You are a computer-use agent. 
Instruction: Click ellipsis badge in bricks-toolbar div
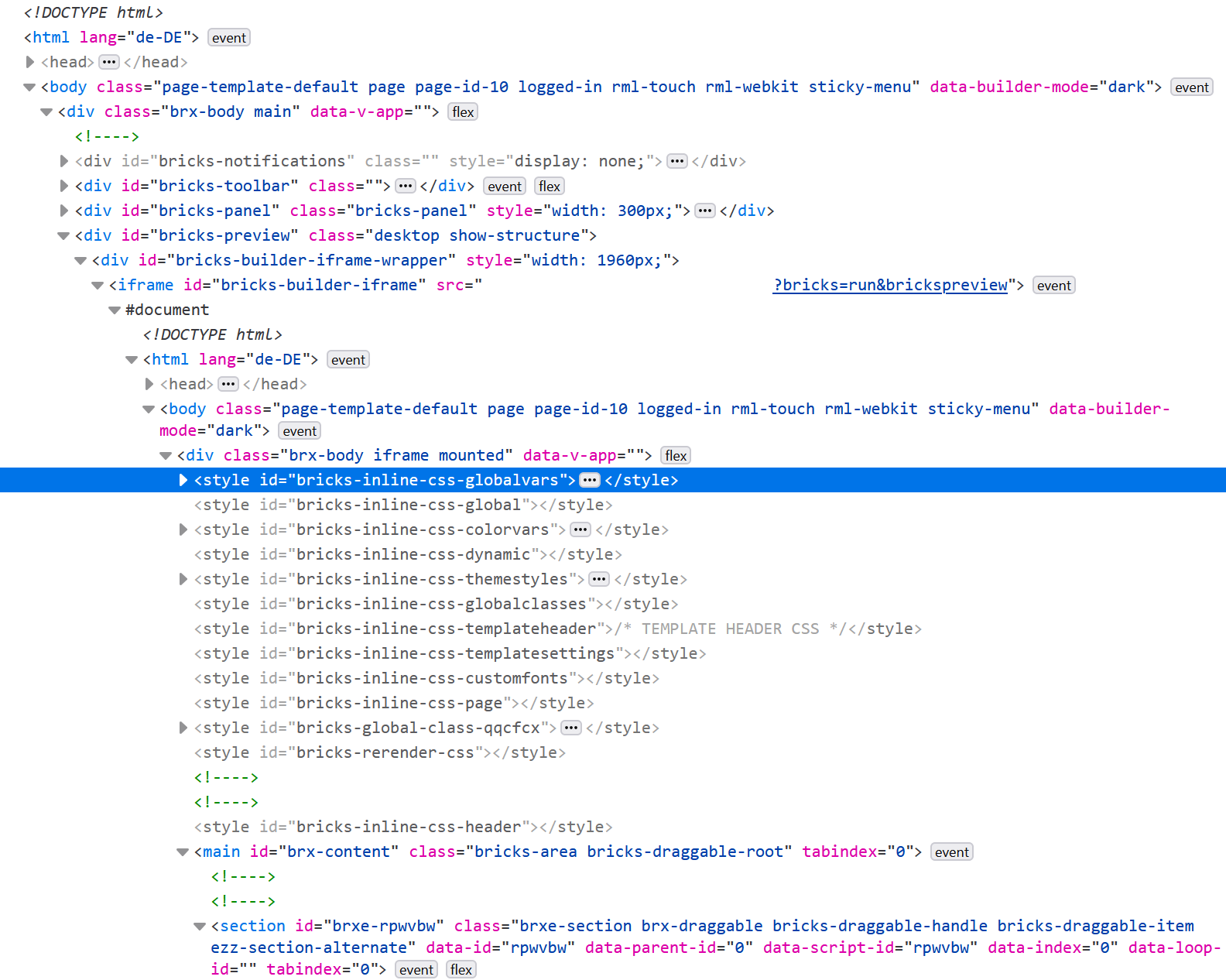tap(406, 186)
